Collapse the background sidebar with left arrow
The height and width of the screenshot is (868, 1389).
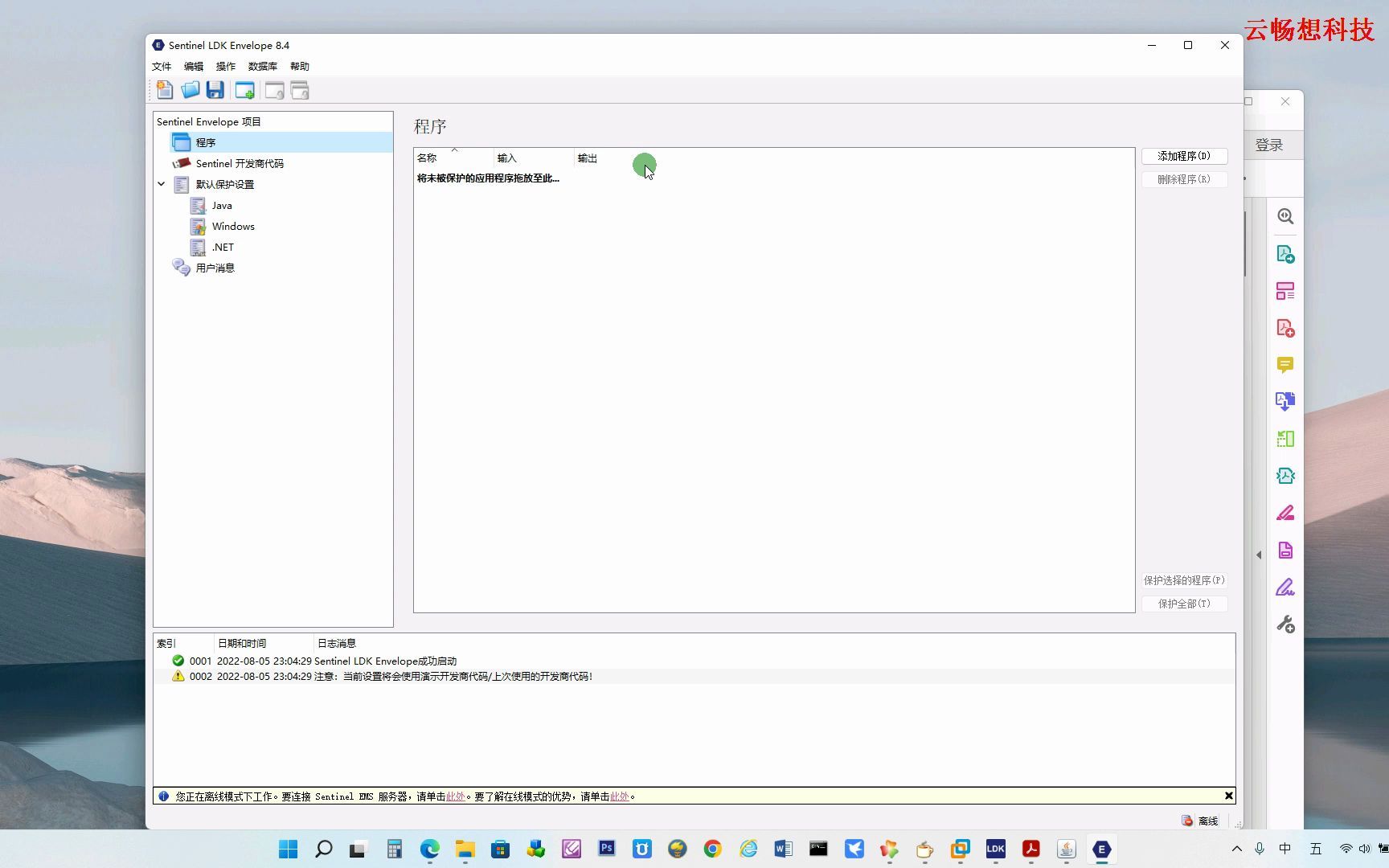coord(1259,555)
